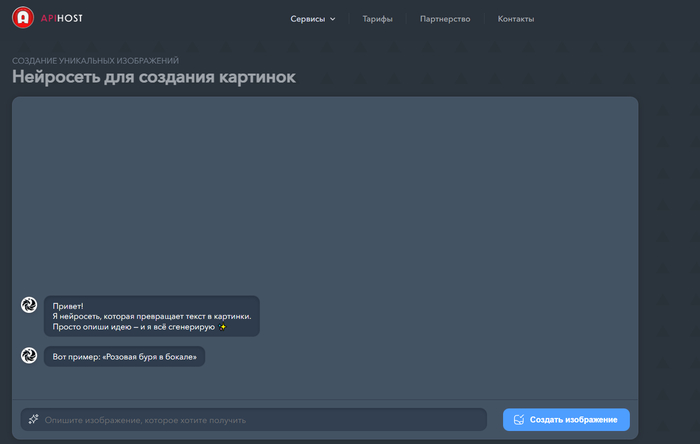
Task: Click the picture icon inside the create button
Action: [x=518, y=419]
